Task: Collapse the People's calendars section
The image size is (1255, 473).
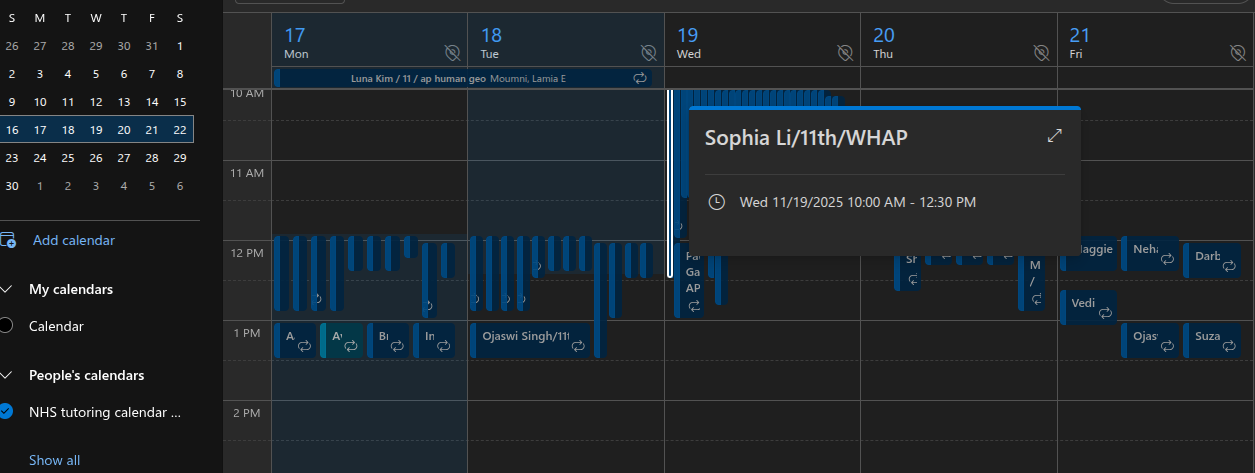Action: [8, 376]
